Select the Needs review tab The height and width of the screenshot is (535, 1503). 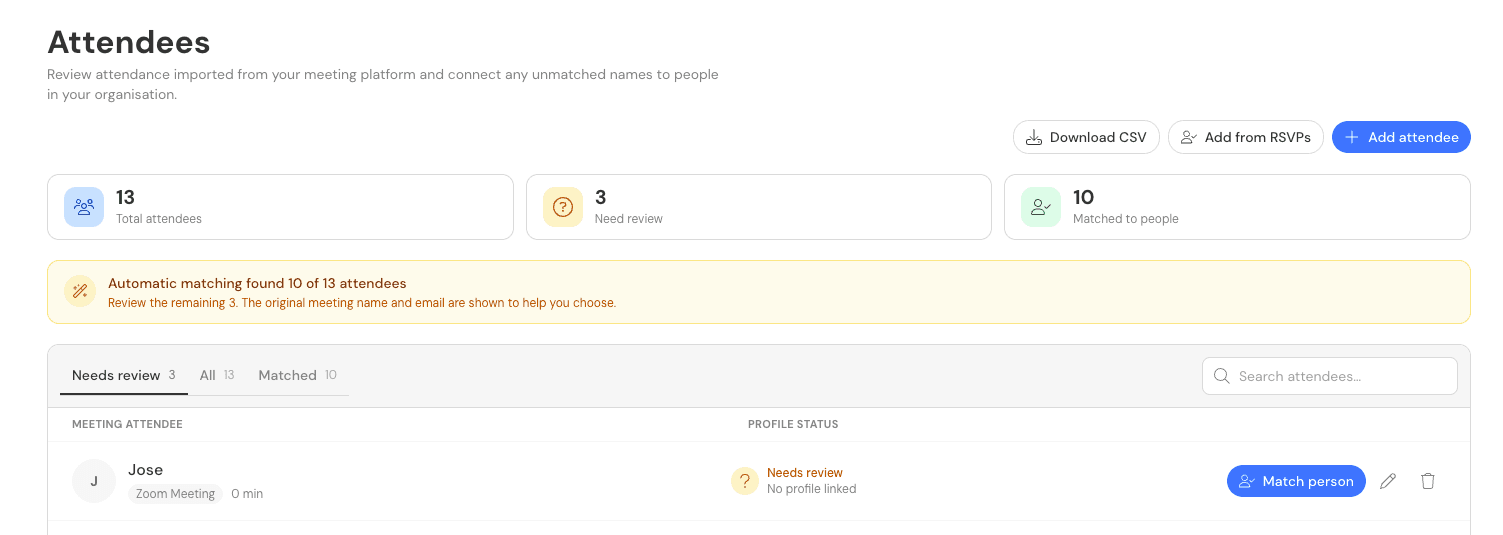[124, 375]
